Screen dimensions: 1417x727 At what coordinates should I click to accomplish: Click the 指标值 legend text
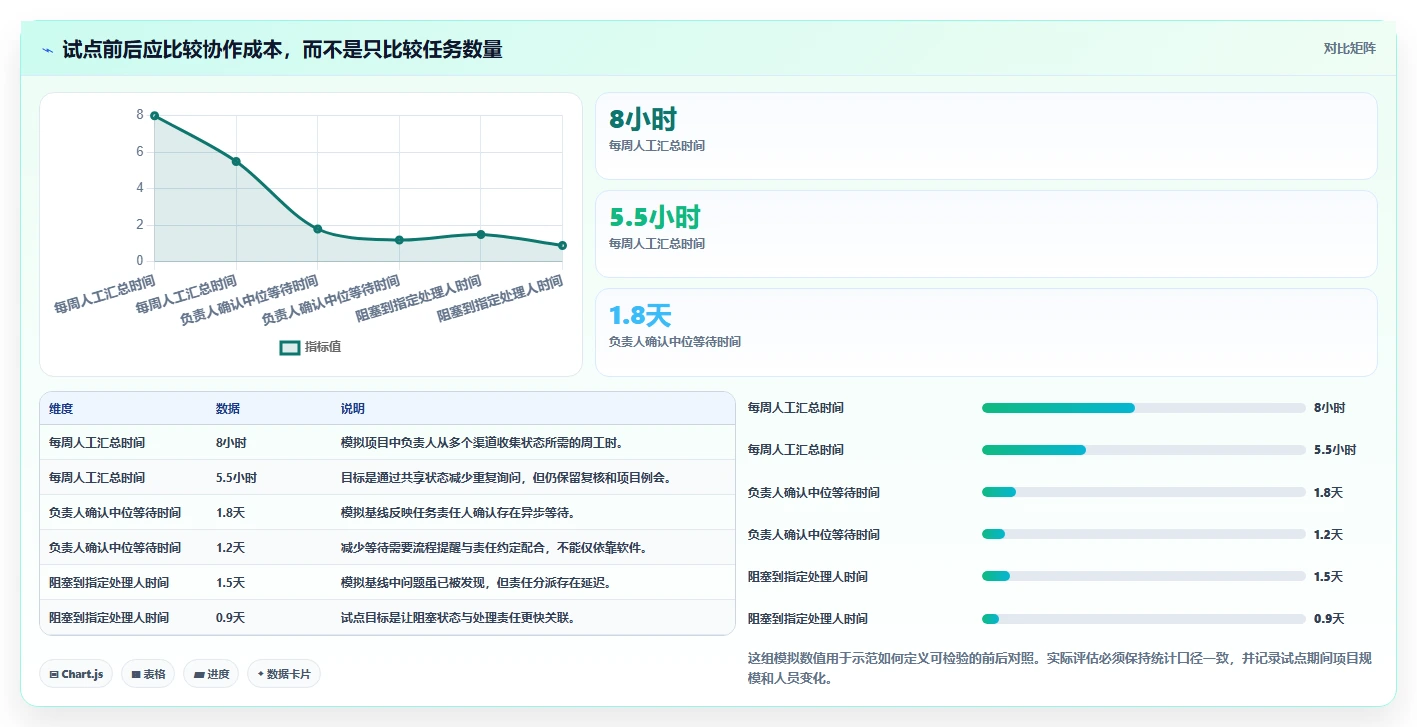tap(323, 347)
